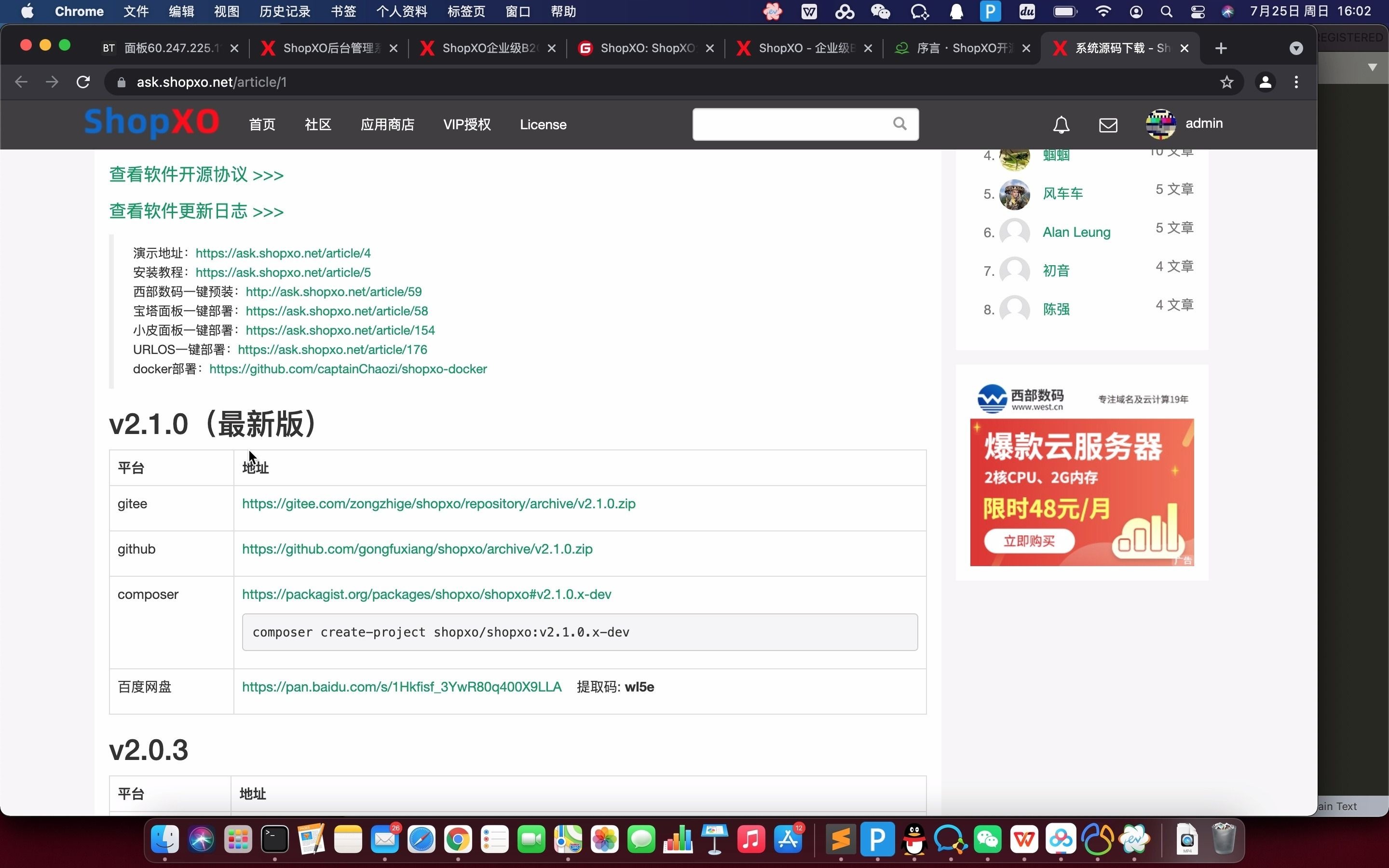
Task: Click the admin profile avatar icon
Action: pos(1162,123)
